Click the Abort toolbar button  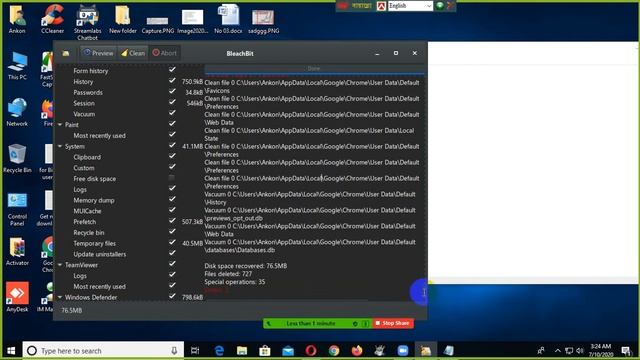pos(164,53)
